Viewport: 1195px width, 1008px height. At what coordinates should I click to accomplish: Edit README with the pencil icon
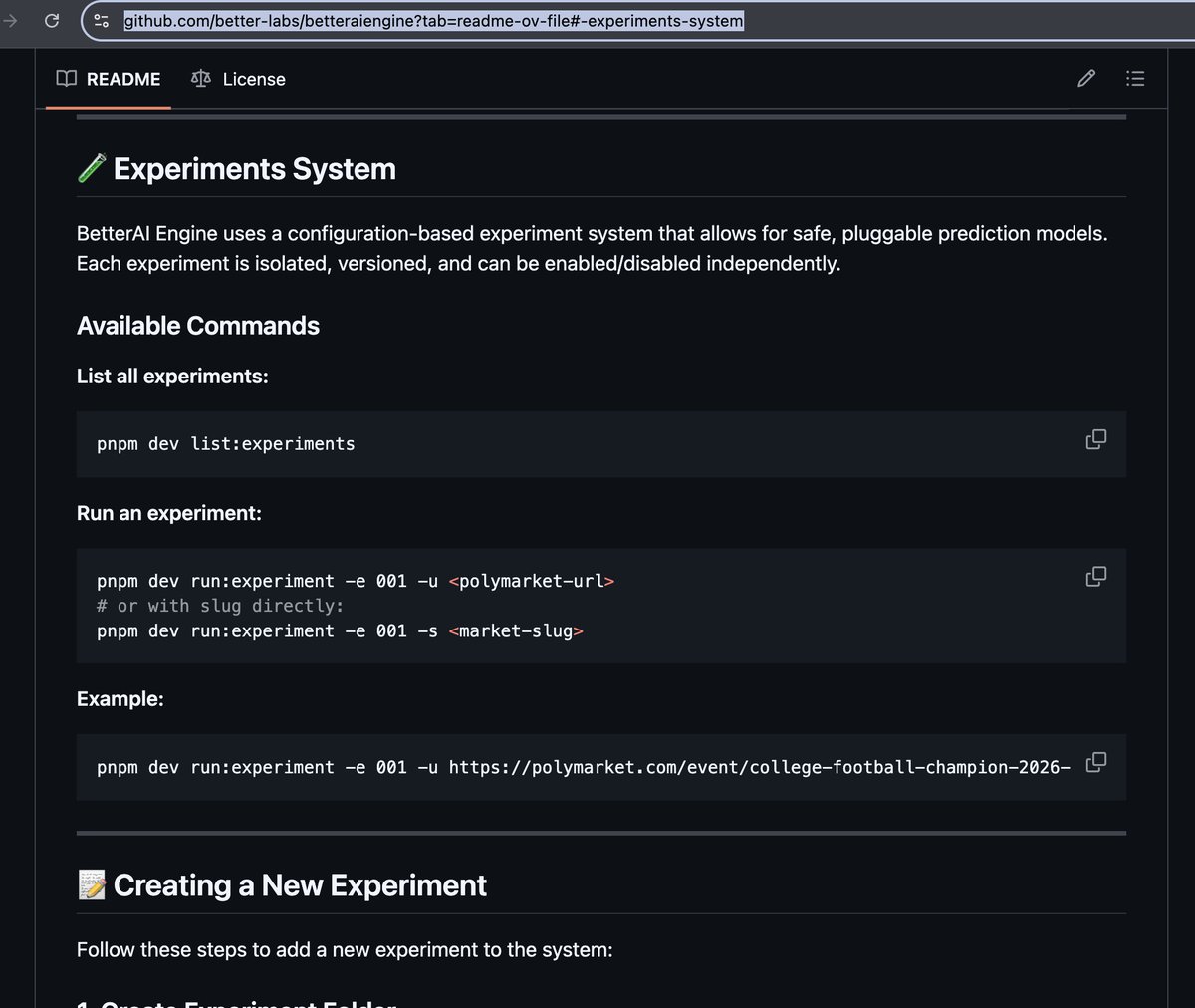(1086, 78)
